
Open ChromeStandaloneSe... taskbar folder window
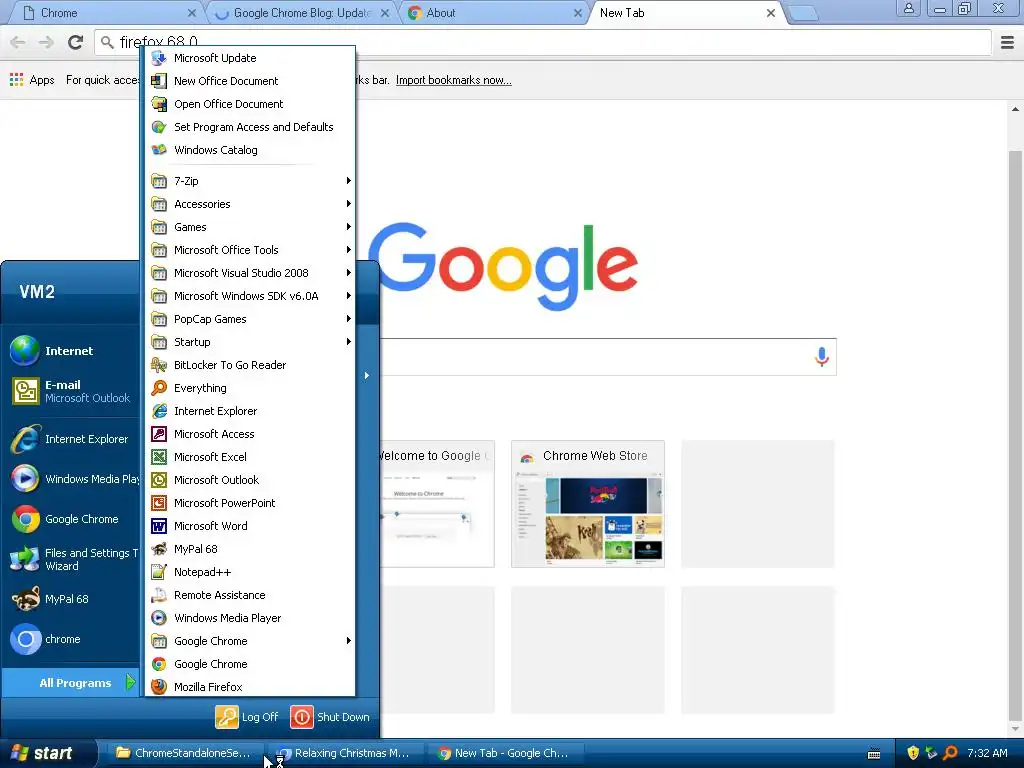184,754
